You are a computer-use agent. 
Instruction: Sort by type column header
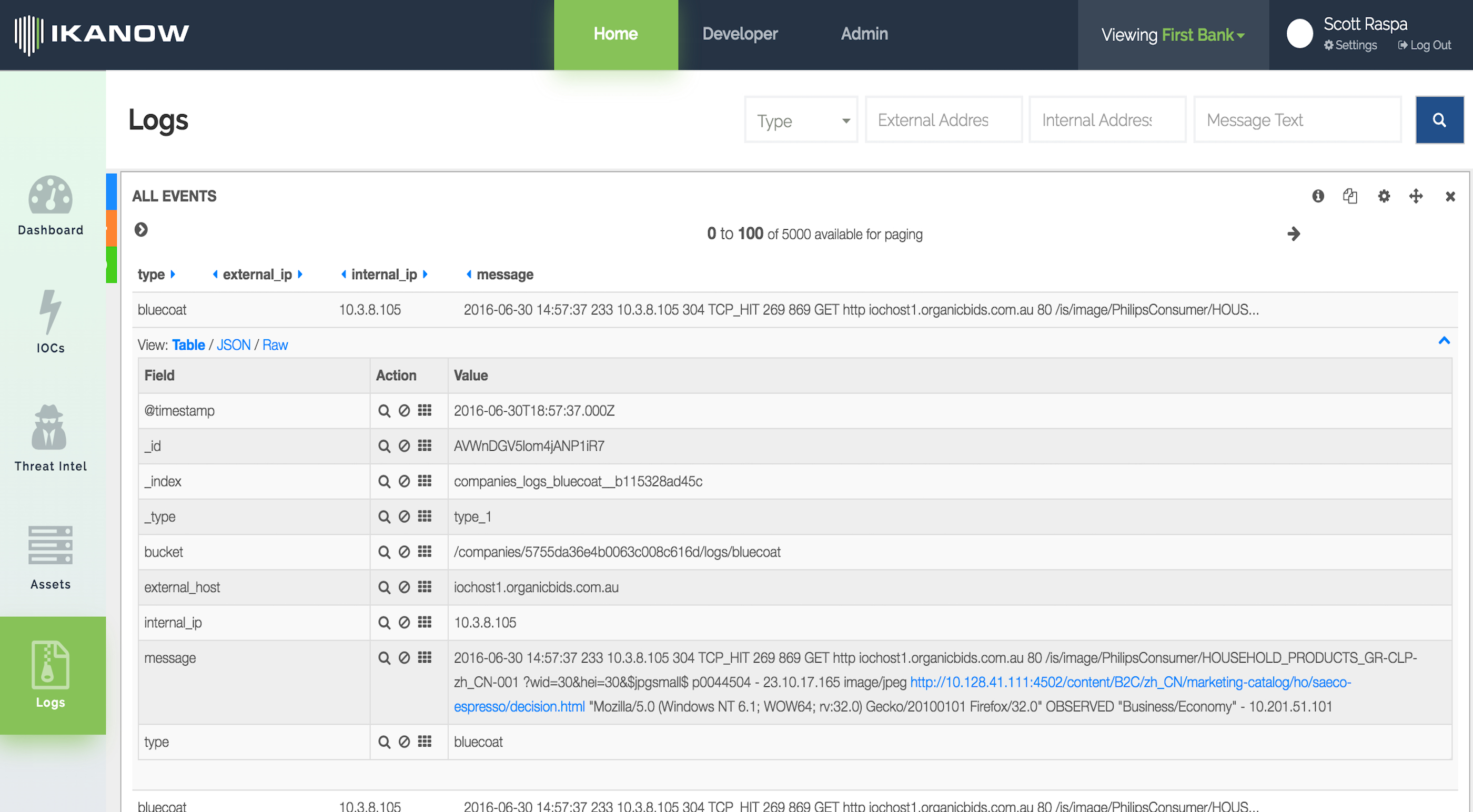click(151, 275)
